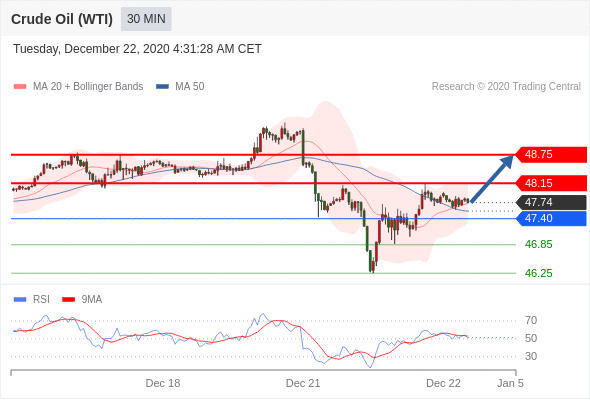Screen dimensions: 590x400
Task: Select the blue 47.40 pivot price label
Action: pos(551,218)
